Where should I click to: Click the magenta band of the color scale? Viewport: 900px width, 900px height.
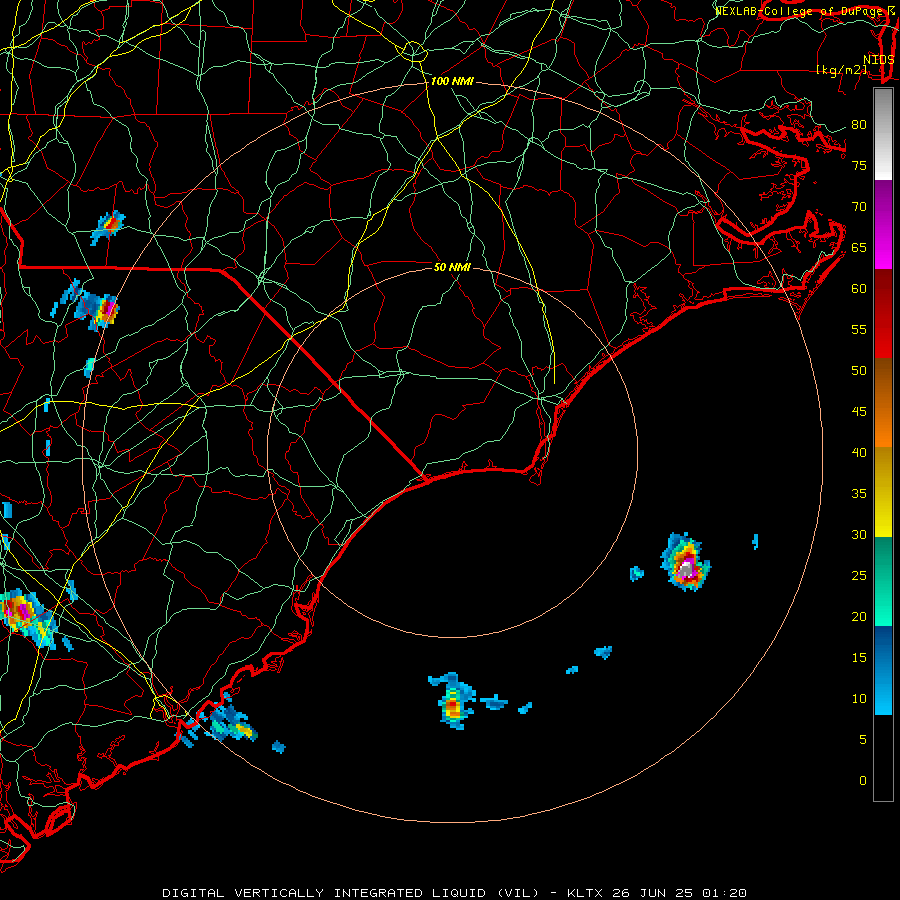pyautogui.click(x=883, y=224)
